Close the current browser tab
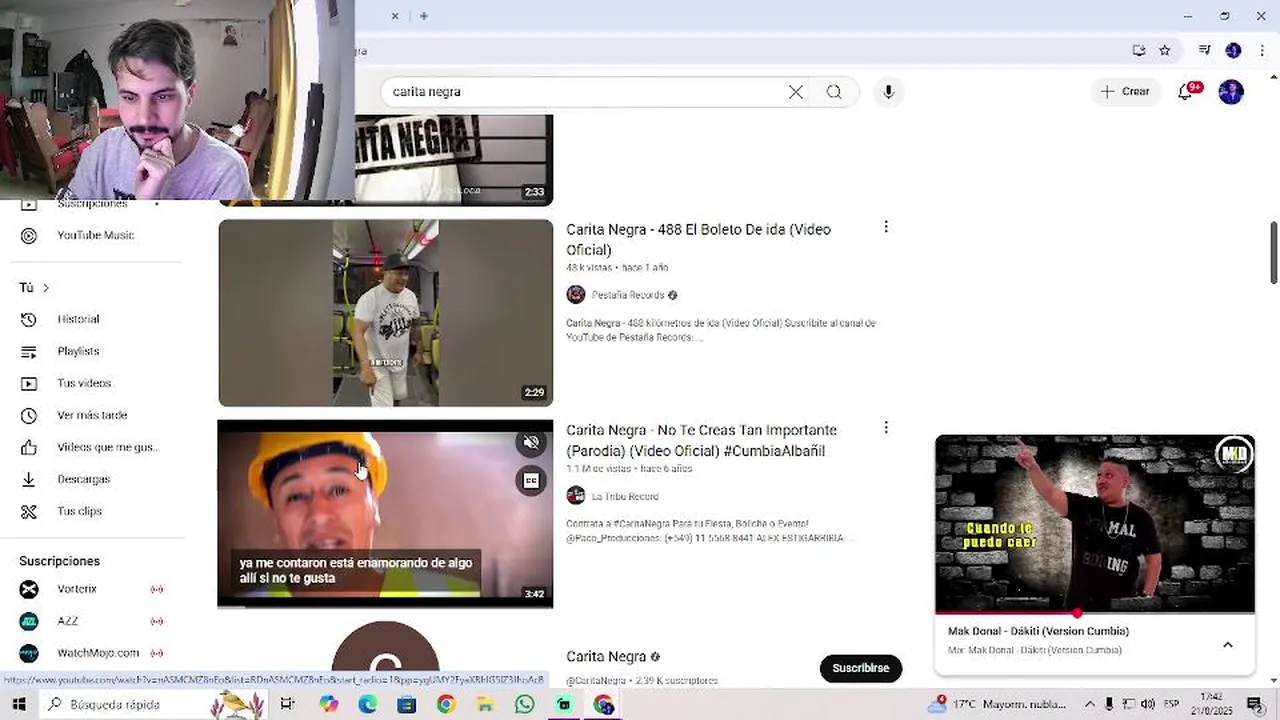Screen dimensions: 1280x720 (x=395, y=16)
